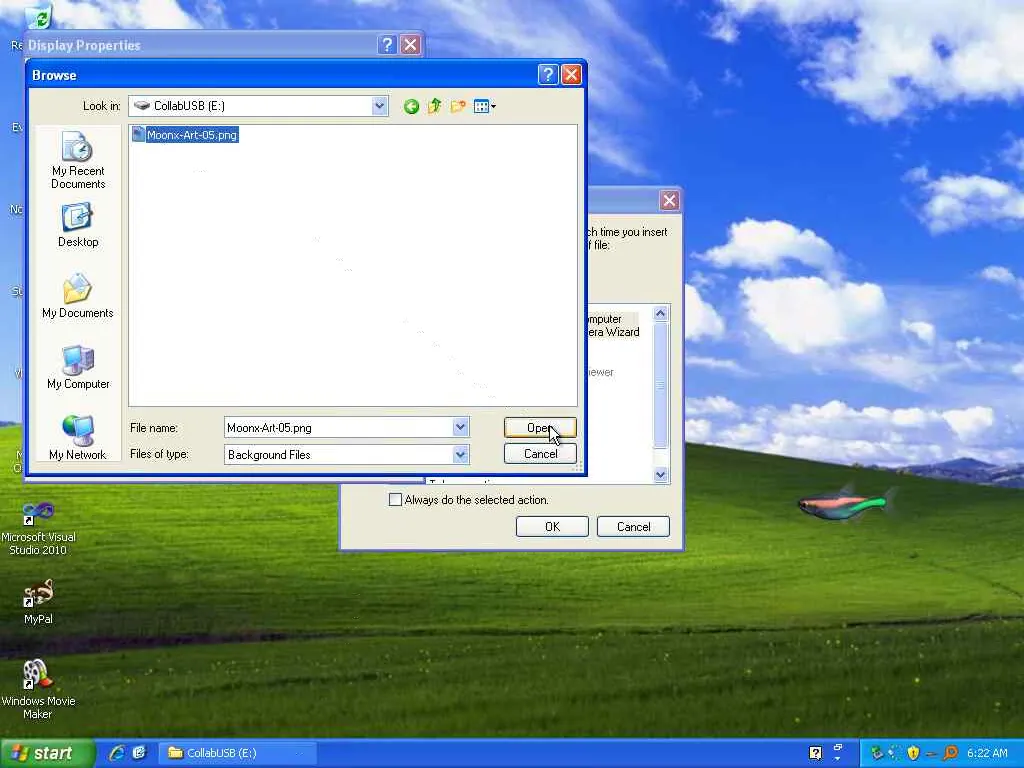Open the Start menu

pyautogui.click(x=47, y=753)
